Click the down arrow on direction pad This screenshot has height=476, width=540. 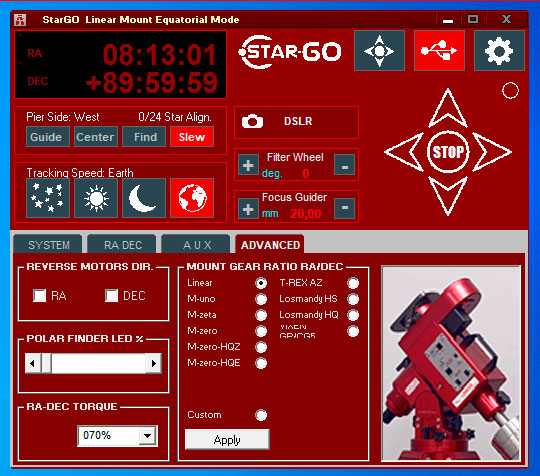(448, 196)
